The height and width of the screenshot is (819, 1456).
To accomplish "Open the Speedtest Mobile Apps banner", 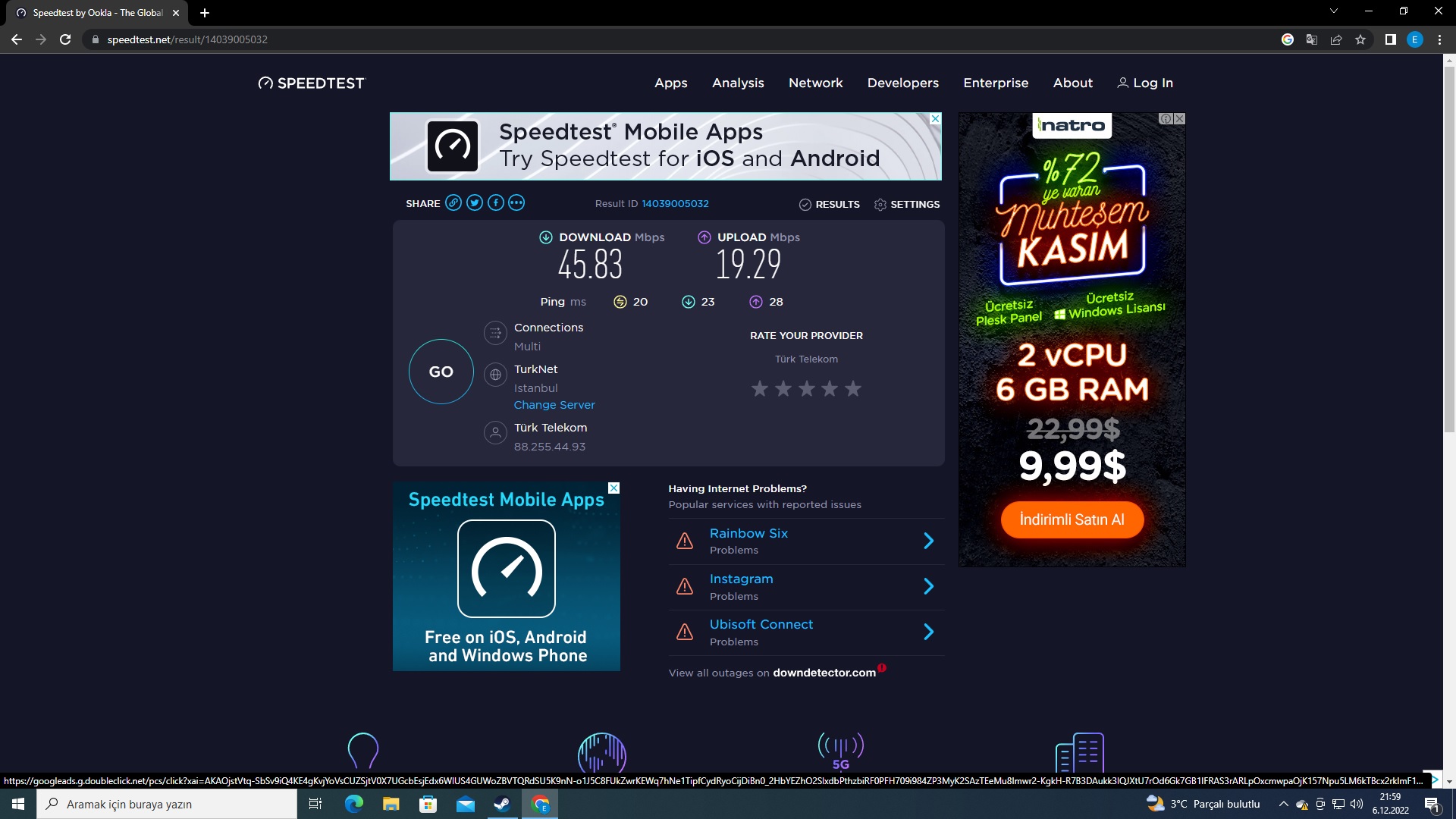I will 666,146.
